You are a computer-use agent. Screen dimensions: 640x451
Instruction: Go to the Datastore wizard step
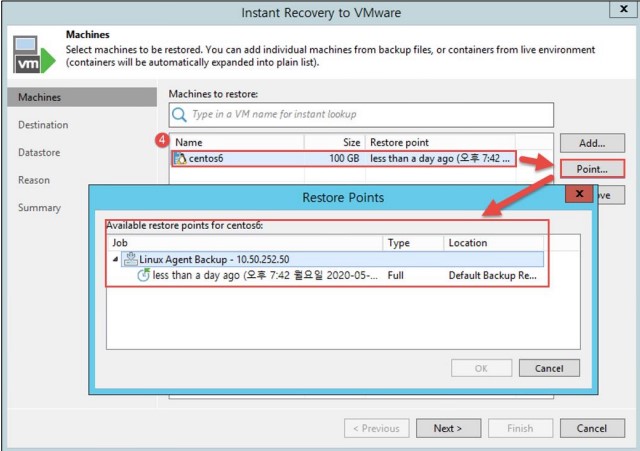pyautogui.click(x=39, y=153)
